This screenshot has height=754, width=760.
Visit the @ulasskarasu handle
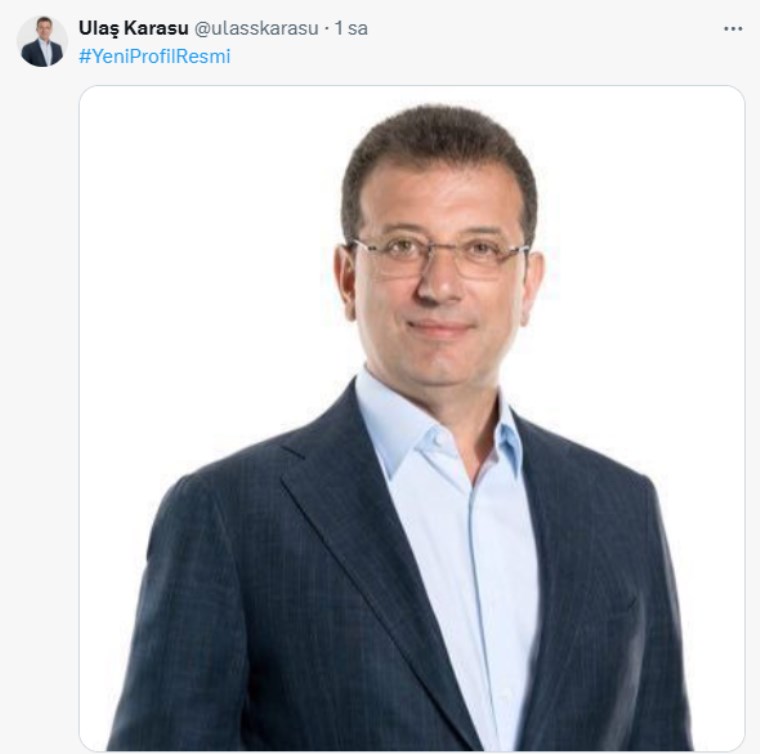(256, 29)
